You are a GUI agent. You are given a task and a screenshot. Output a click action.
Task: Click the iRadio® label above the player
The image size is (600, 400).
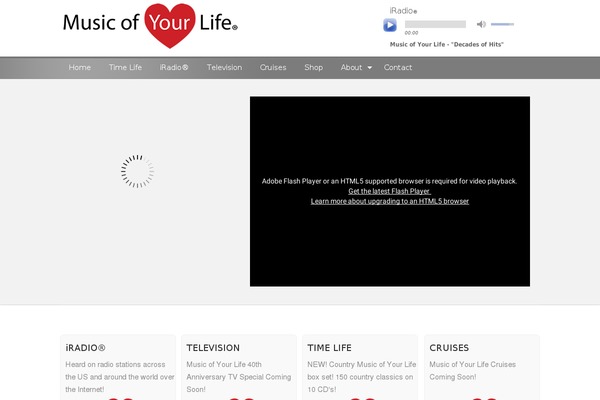(x=403, y=11)
